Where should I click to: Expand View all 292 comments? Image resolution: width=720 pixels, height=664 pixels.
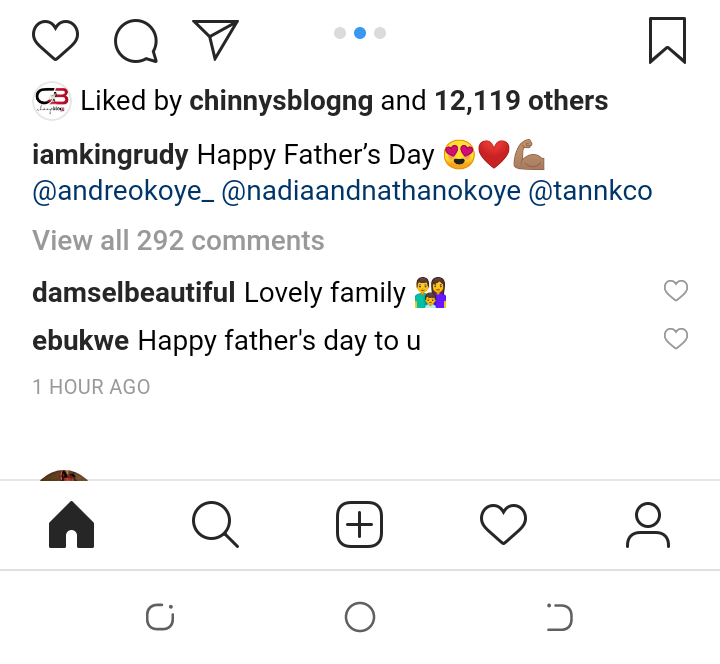tap(178, 241)
